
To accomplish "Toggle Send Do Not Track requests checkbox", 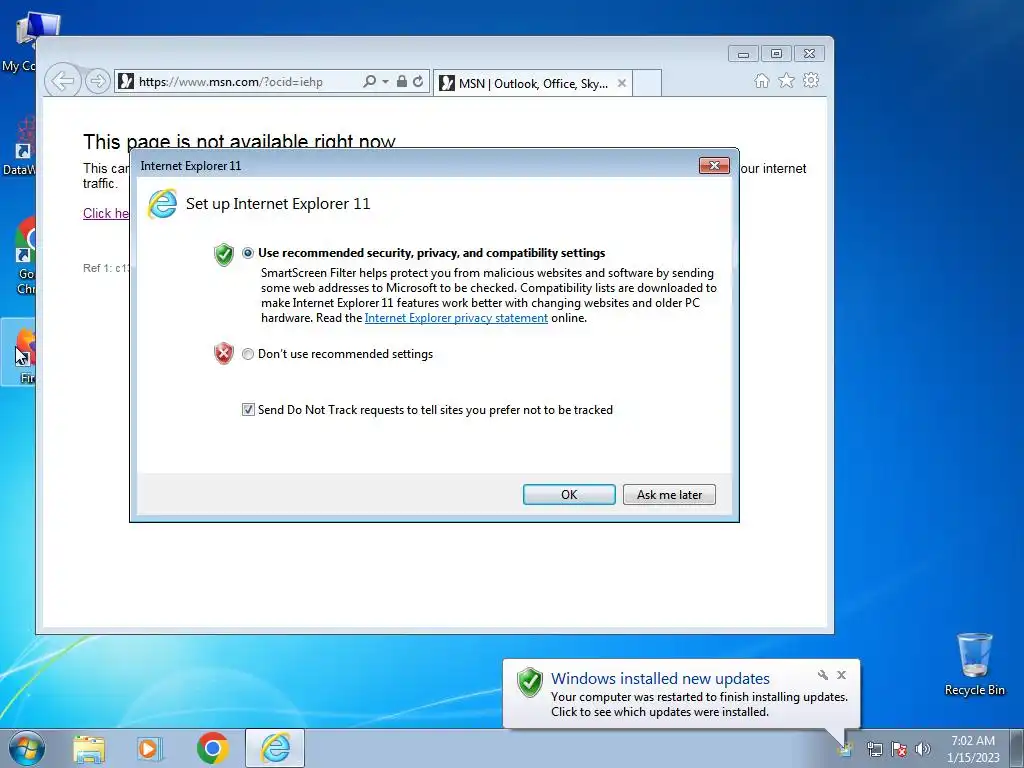I will (x=248, y=409).
